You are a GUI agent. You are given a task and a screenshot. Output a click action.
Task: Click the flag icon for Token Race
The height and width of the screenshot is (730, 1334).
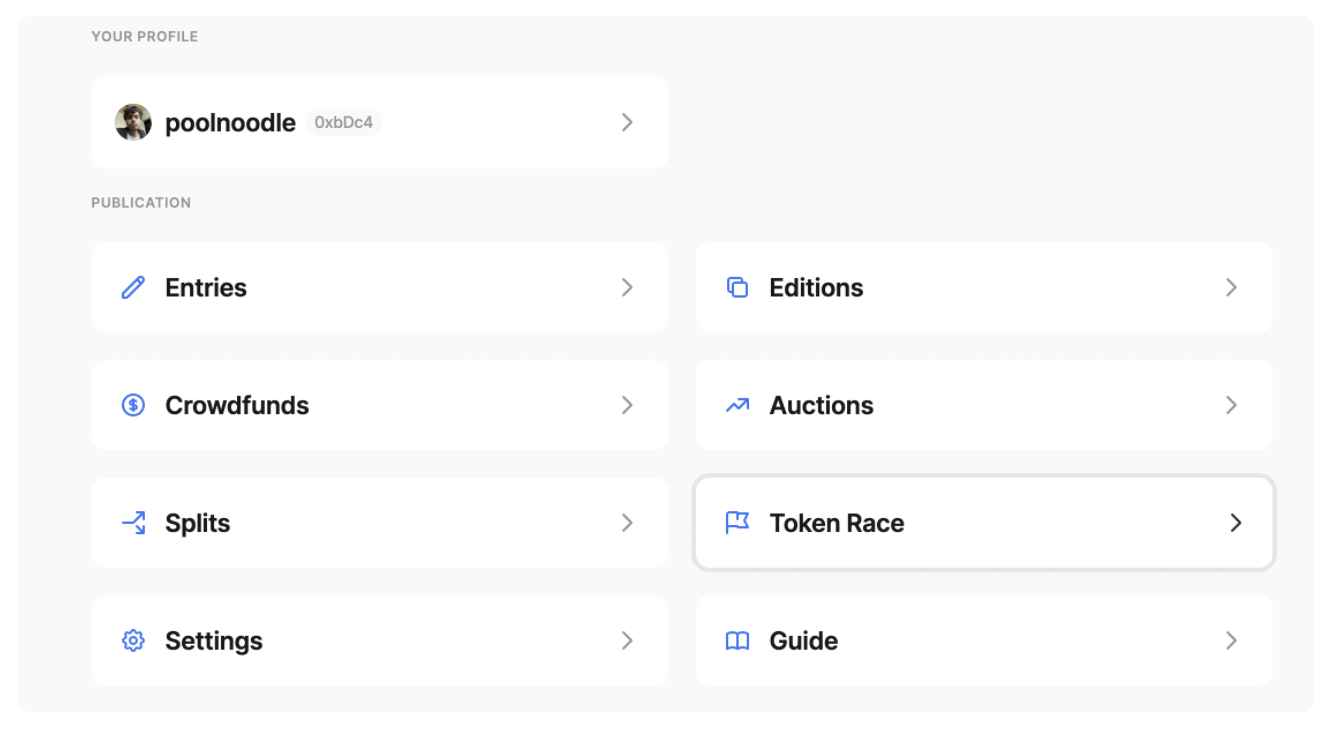(x=737, y=523)
